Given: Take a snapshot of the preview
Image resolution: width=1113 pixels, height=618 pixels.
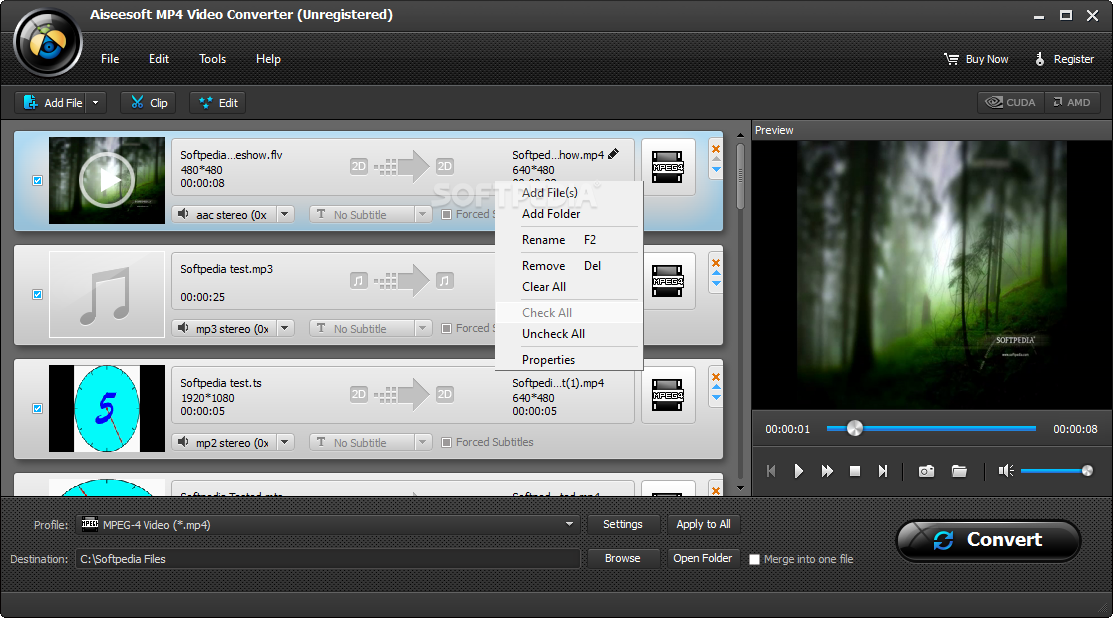Looking at the screenshot, I should 926,471.
